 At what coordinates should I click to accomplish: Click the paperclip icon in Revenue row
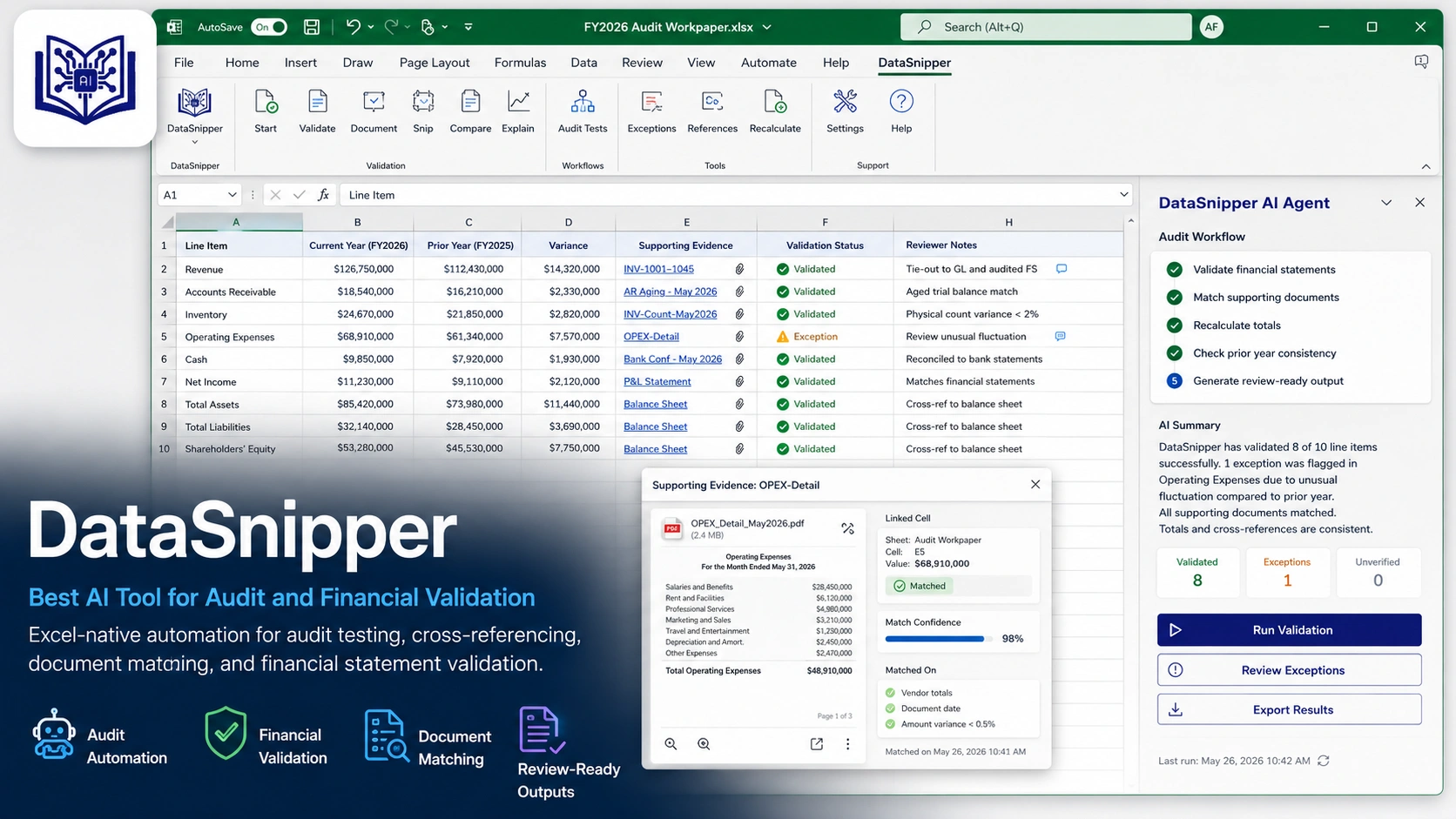[739, 269]
